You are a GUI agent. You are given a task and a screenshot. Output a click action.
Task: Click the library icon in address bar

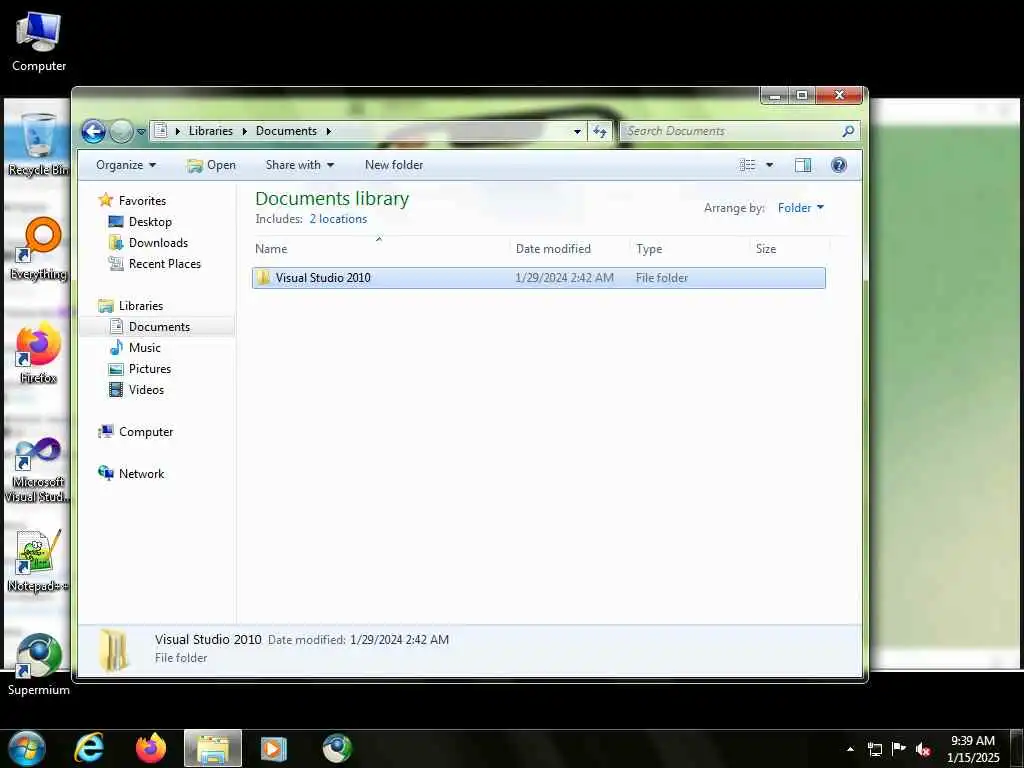pyautogui.click(x=160, y=131)
